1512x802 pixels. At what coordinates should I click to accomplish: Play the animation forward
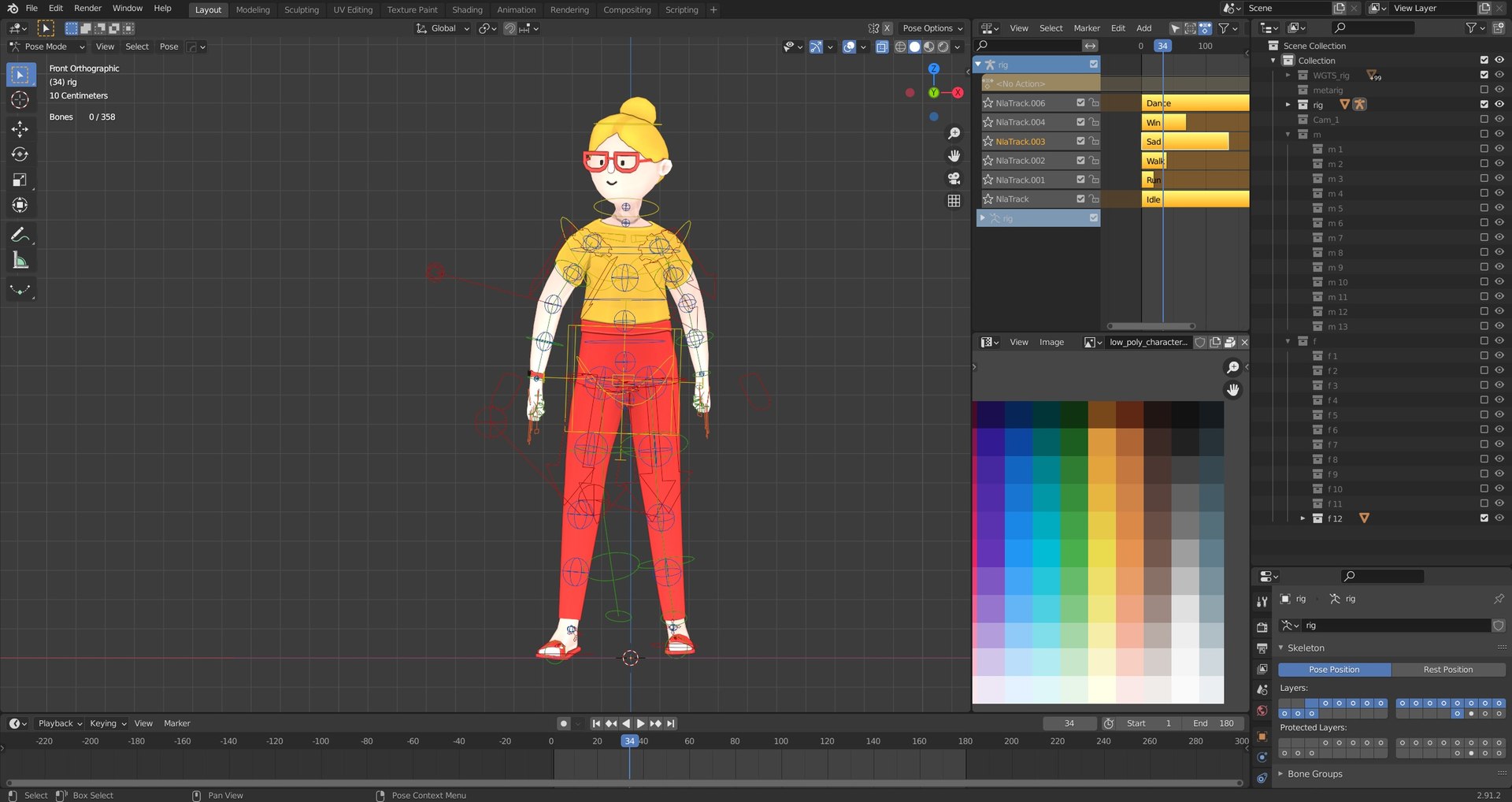click(x=640, y=723)
